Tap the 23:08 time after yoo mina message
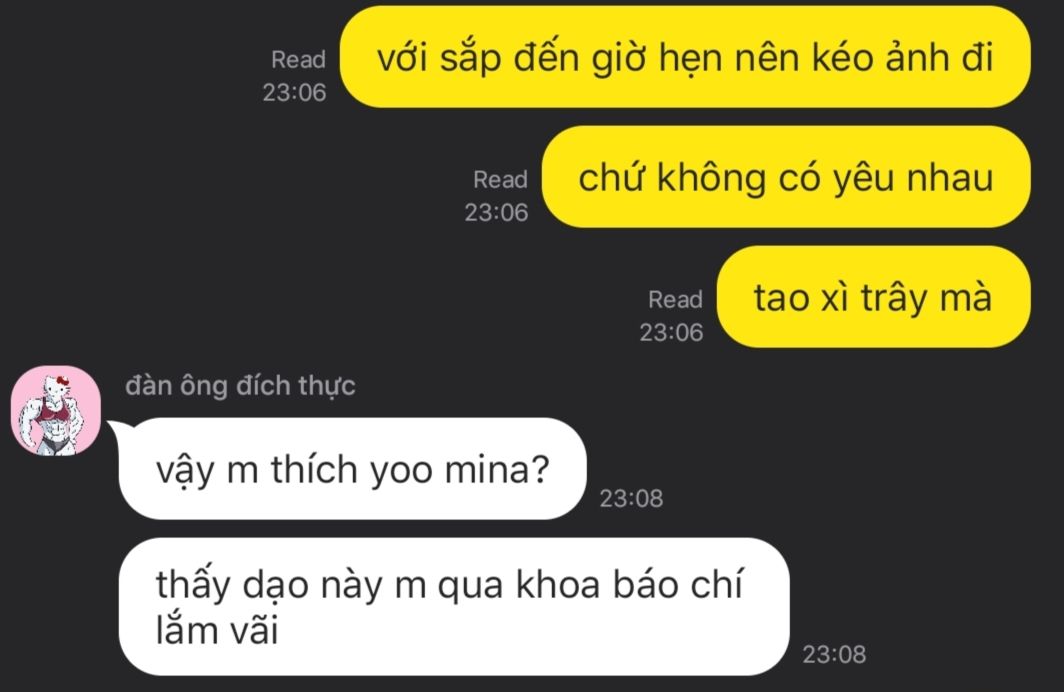 point(631,499)
